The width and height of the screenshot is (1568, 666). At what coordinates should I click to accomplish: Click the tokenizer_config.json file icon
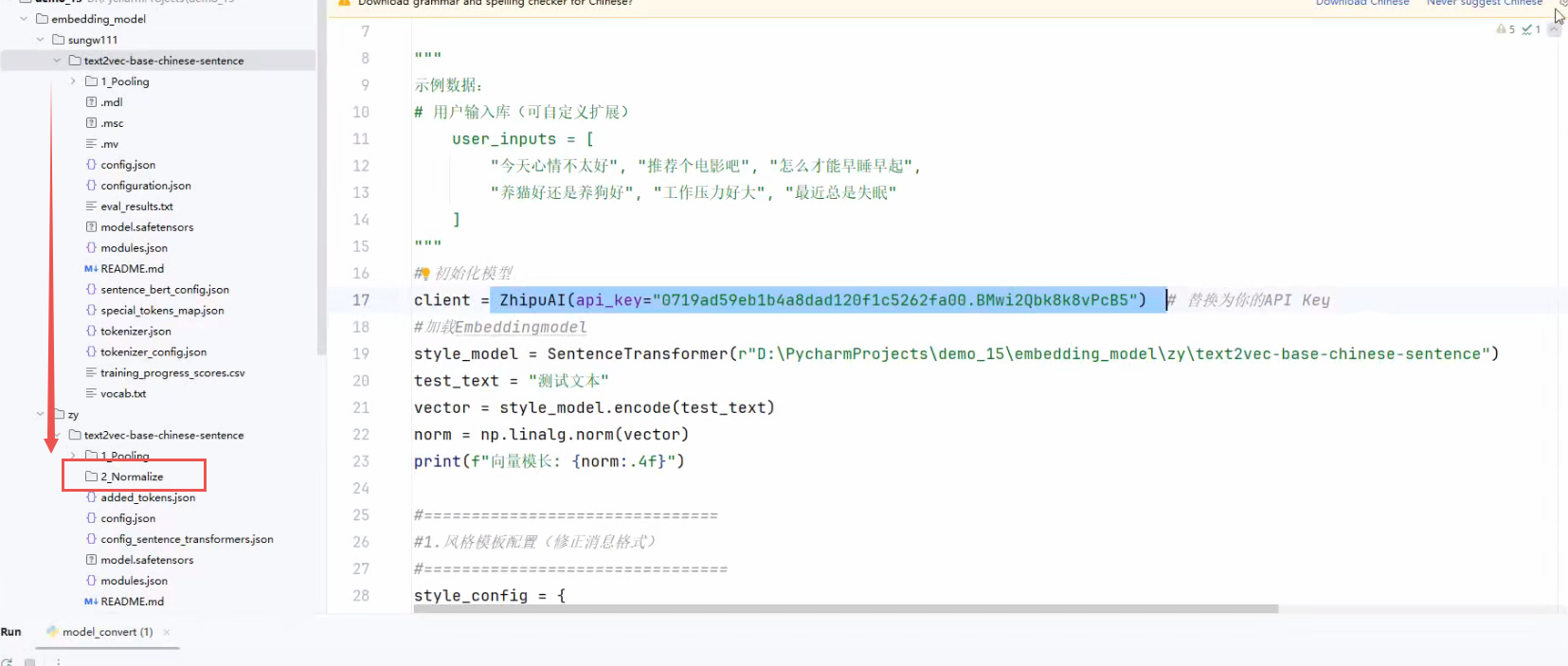(x=91, y=352)
